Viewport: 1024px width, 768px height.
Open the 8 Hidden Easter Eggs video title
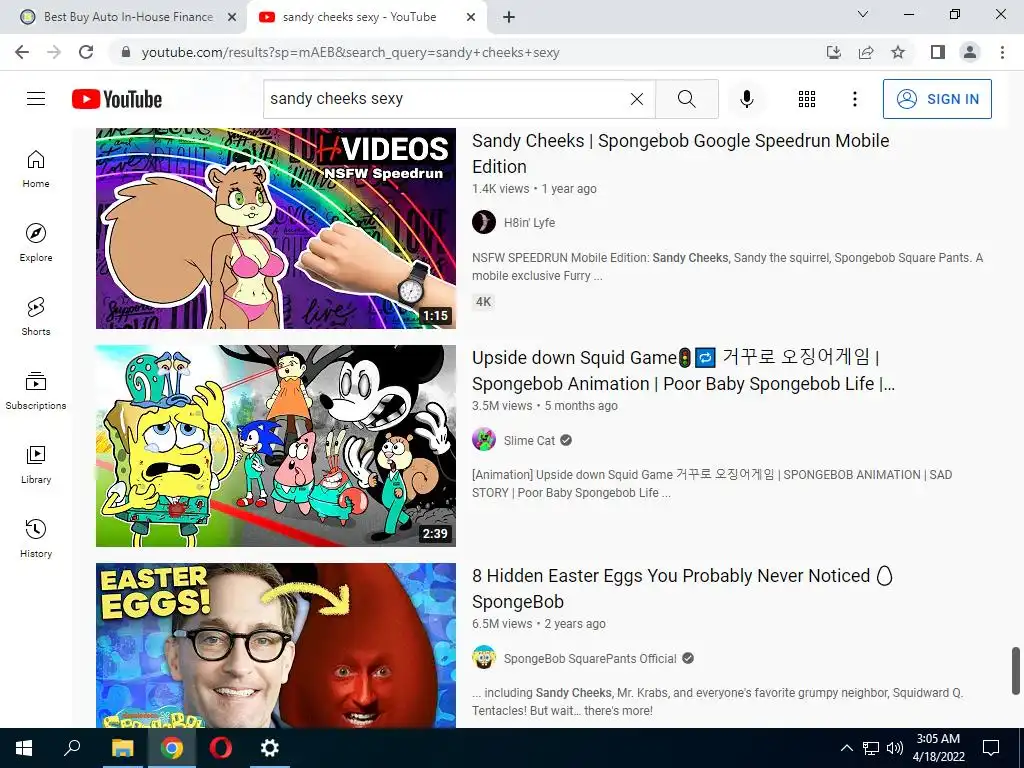[x=682, y=588]
